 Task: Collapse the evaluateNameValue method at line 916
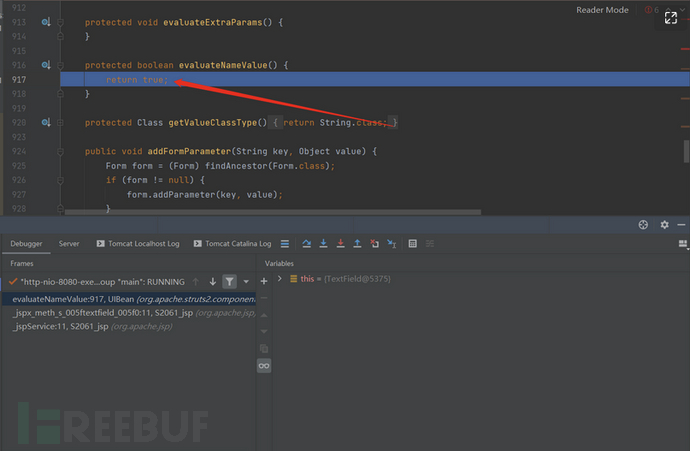(61, 65)
